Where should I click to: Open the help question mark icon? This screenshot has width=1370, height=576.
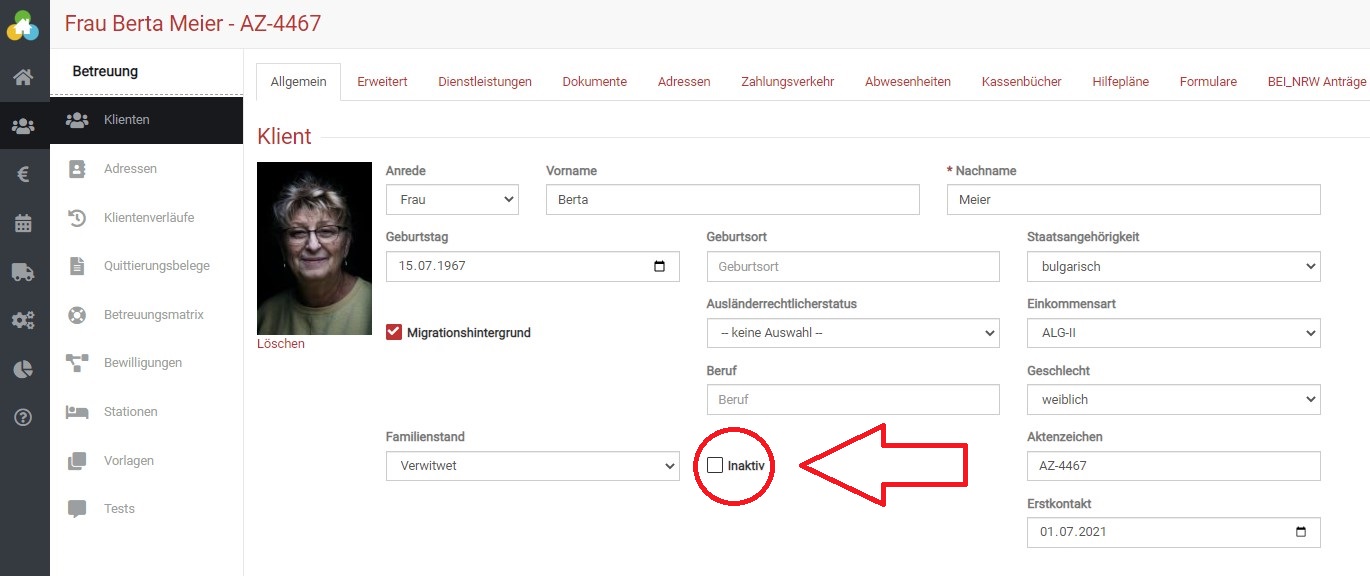tap(23, 417)
